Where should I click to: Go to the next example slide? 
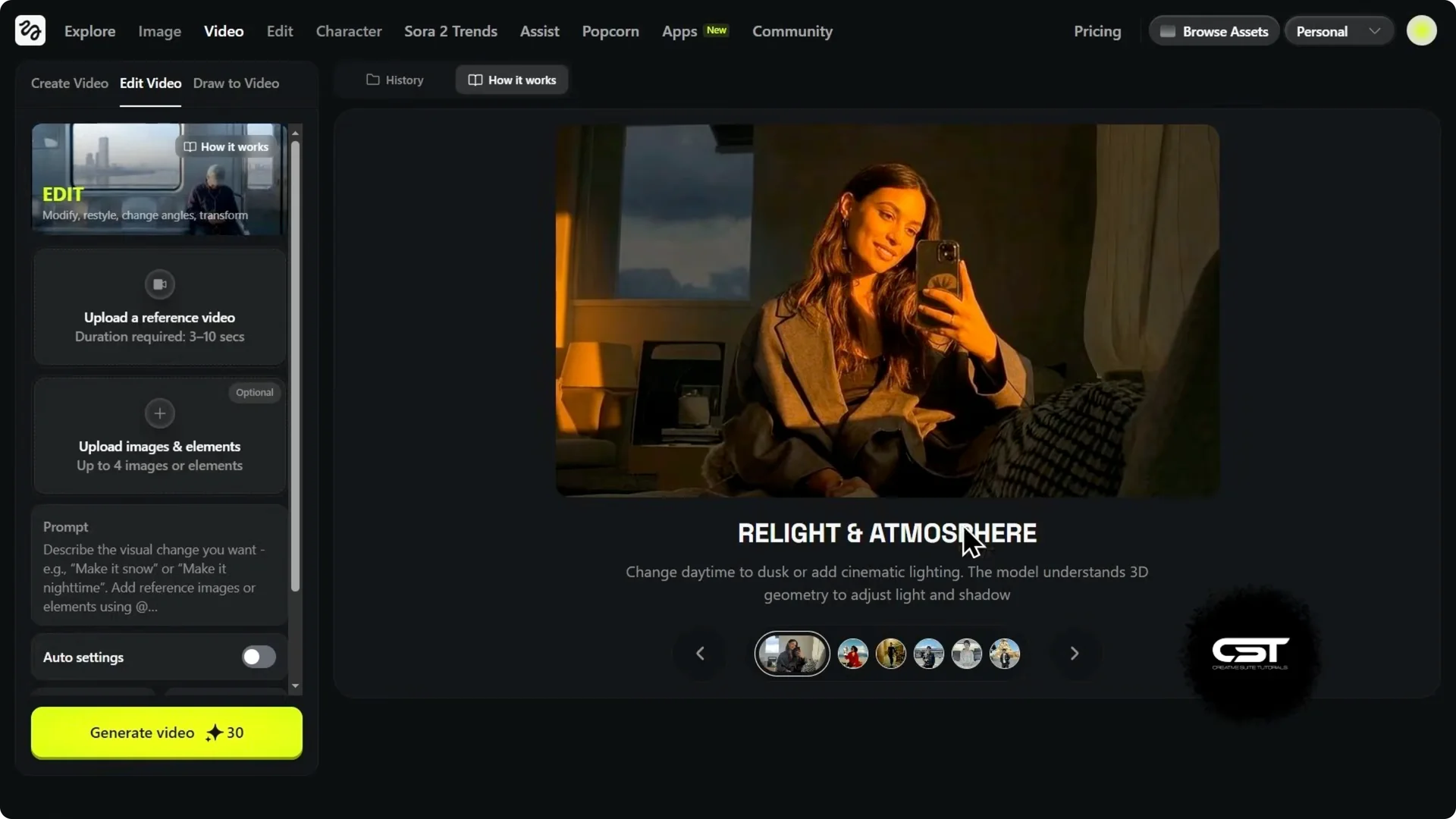[x=1074, y=654]
